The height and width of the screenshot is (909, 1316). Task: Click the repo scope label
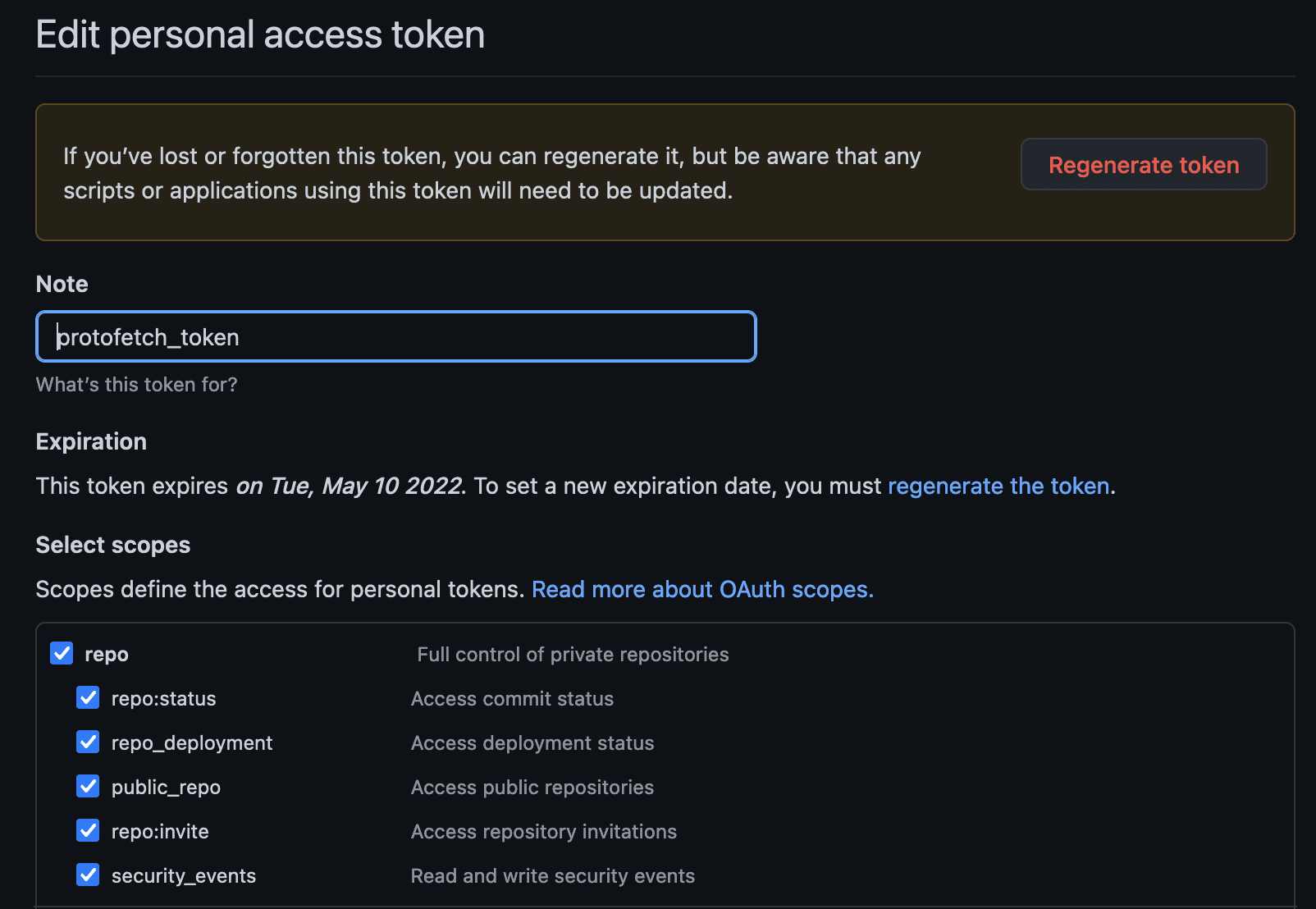click(107, 654)
